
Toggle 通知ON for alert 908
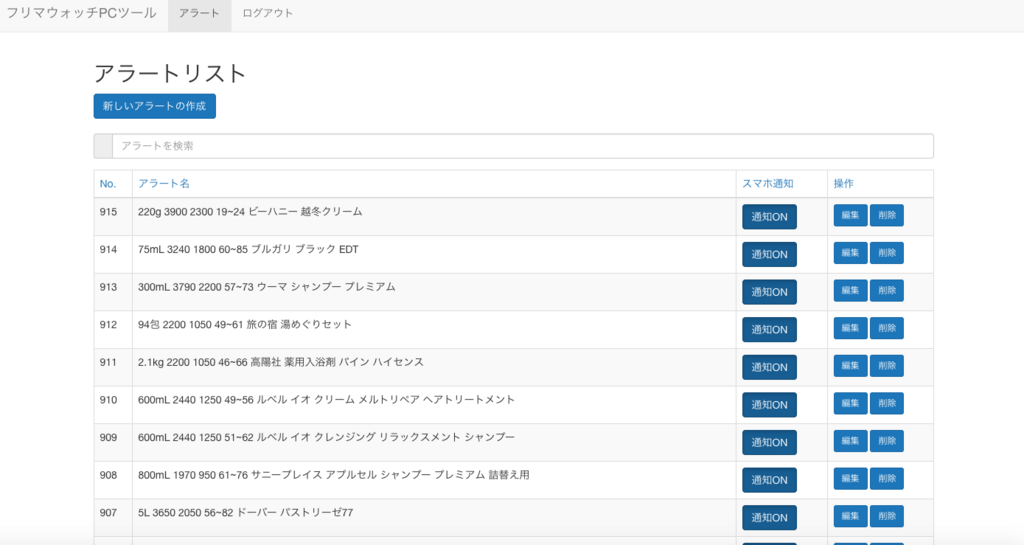769,480
